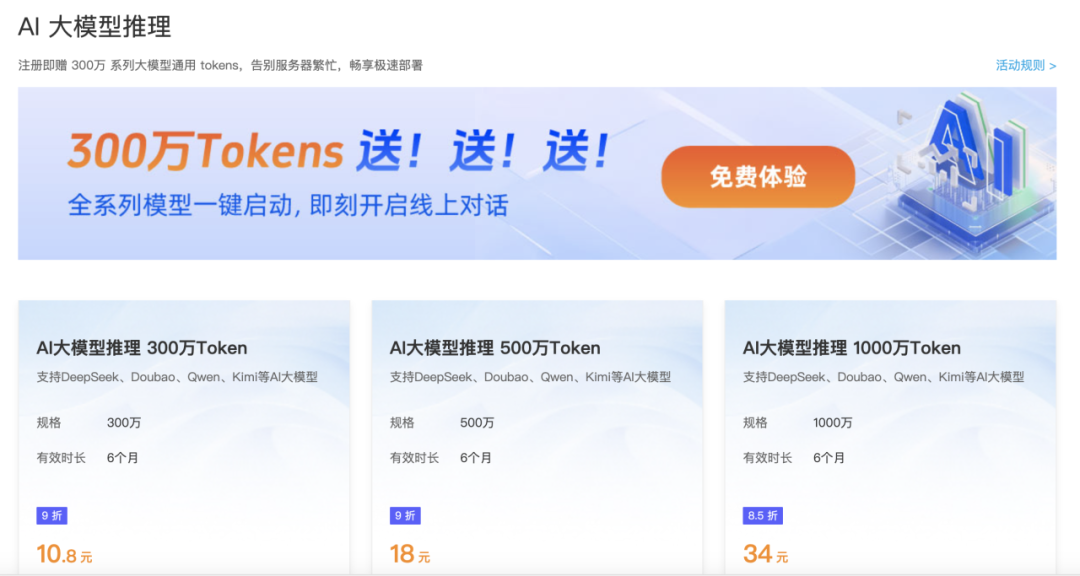Viewport: 1080px width, 576px height.
Task: Click the 9 折 badge in the 500万Token card
Action: point(405,515)
